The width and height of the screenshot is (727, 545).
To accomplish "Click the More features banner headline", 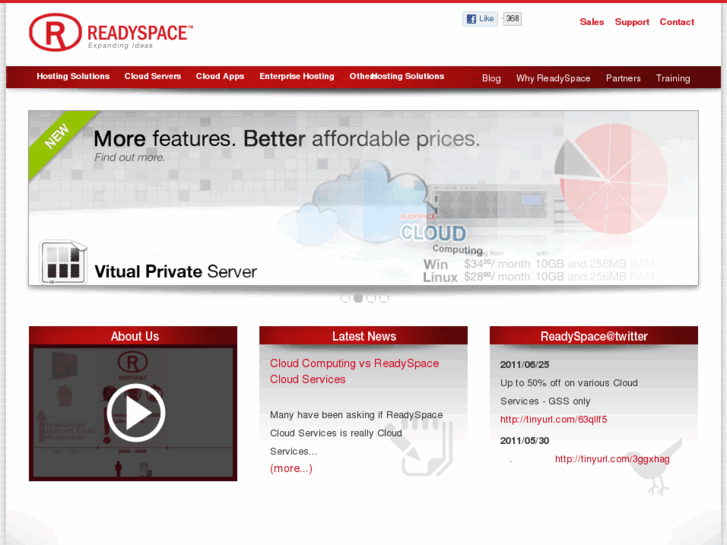I will click(287, 139).
